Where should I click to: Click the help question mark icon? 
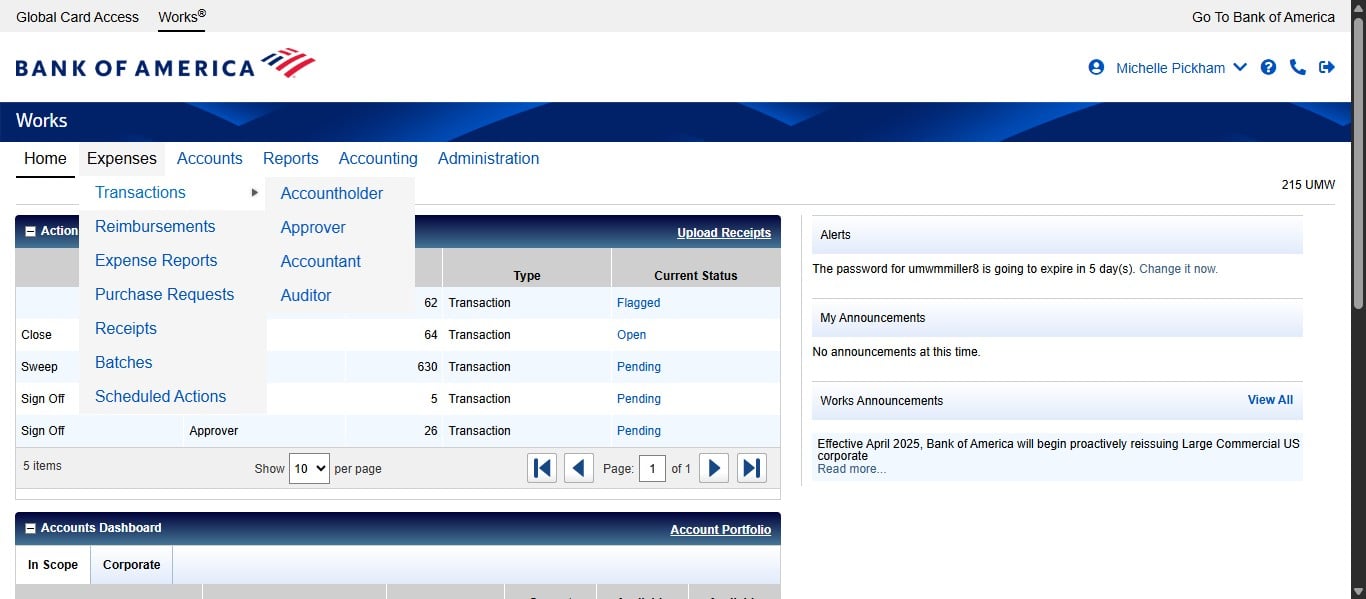pyautogui.click(x=1268, y=68)
